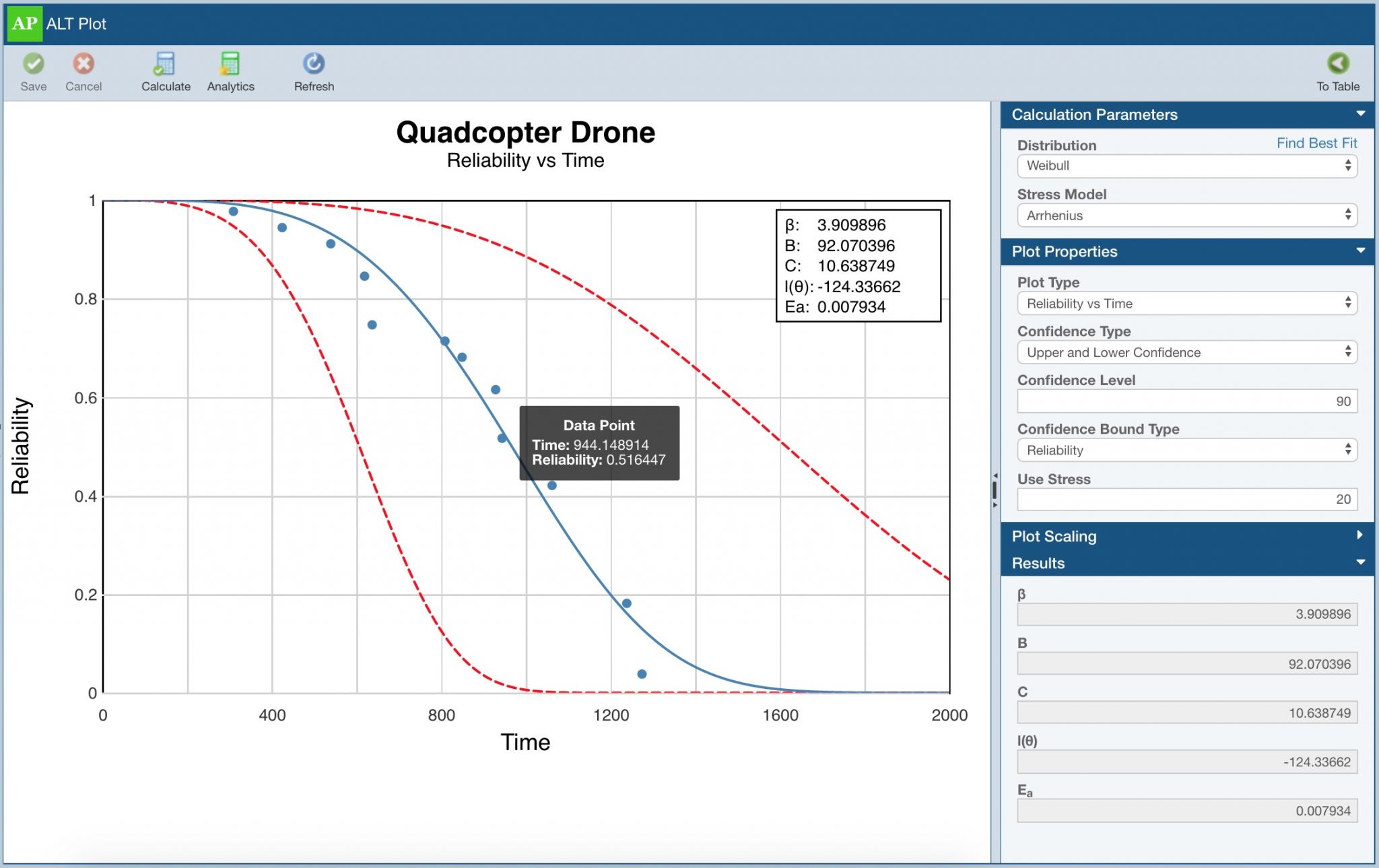
Task: Click the AP application logo
Action: (x=25, y=24)
